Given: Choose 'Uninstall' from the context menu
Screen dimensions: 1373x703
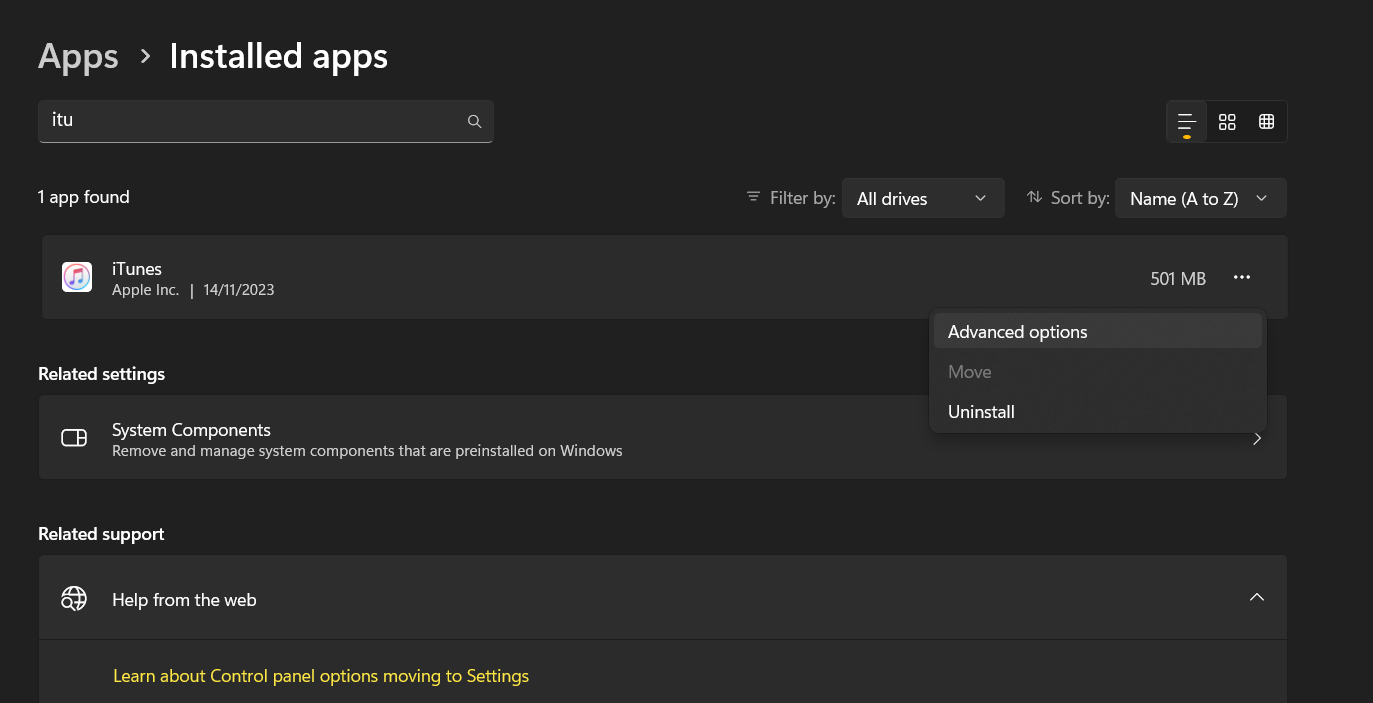Looking at the screenshot, I should (981, 412).
